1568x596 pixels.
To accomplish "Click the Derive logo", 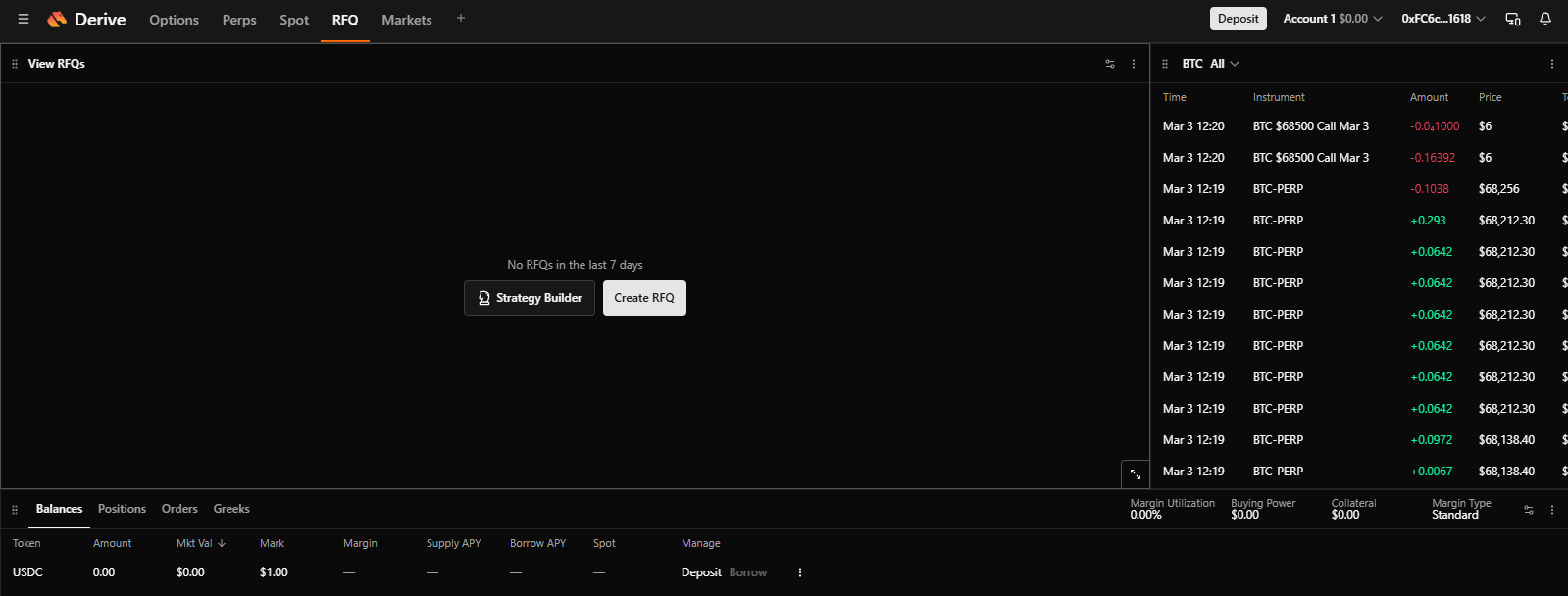I will point(86,20).
